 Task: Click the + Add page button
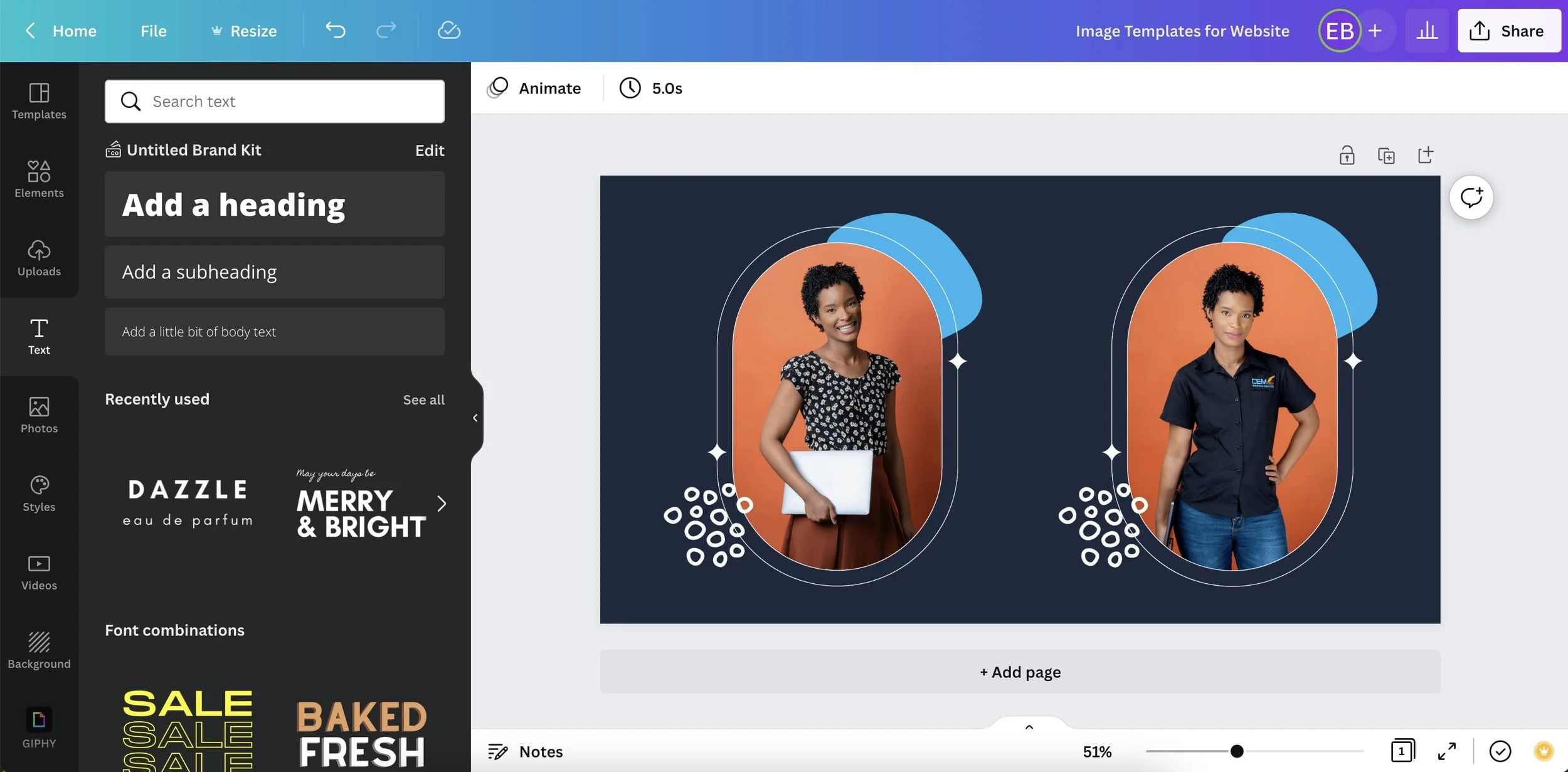[x=1020, y=672]
